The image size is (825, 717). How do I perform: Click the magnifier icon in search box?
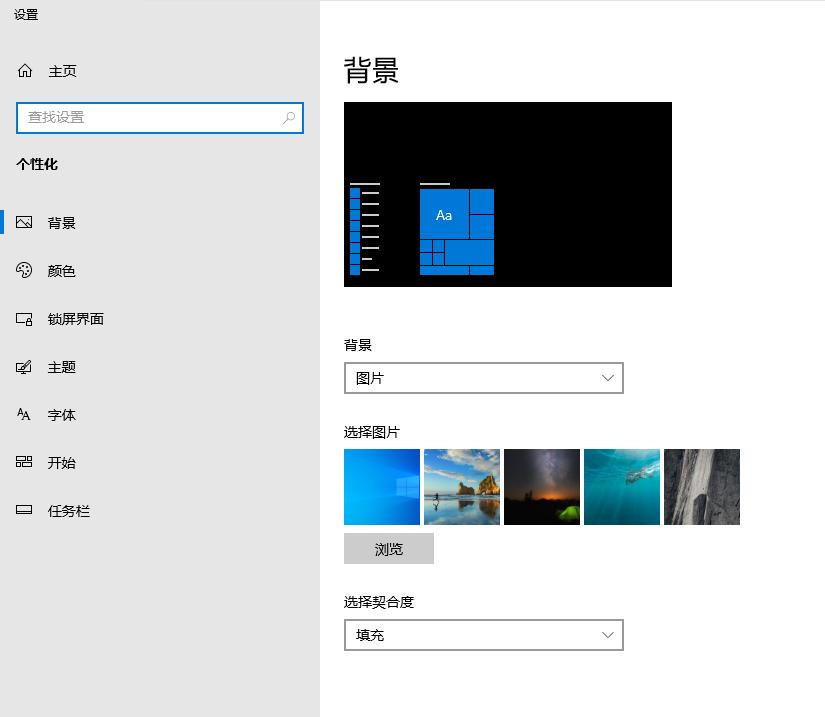(x=289, y=118)
